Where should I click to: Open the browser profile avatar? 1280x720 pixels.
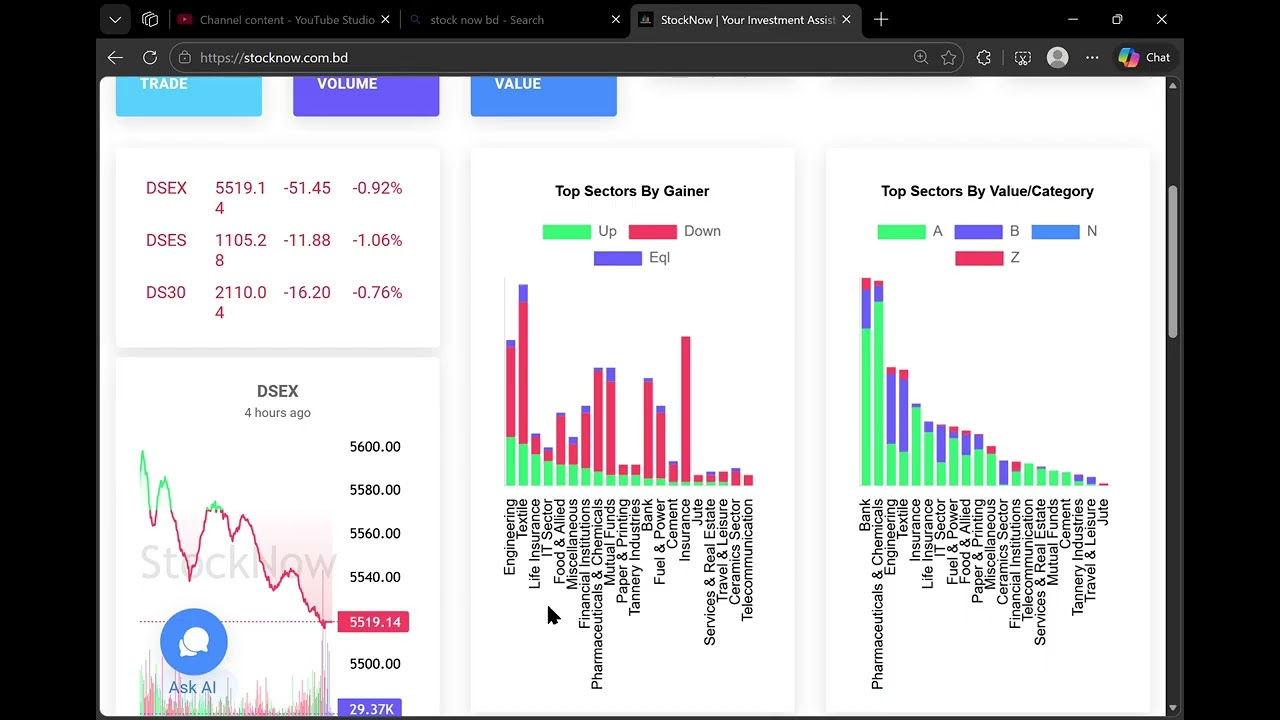click(x=1057, y=58)
